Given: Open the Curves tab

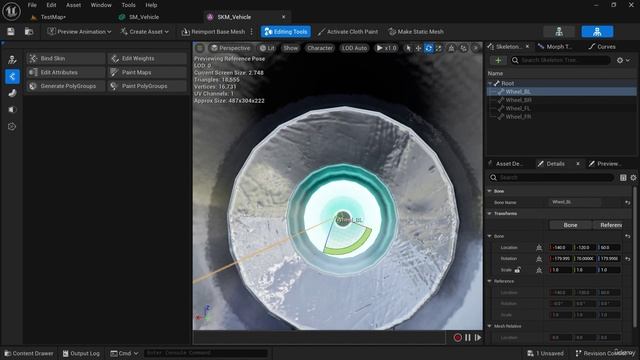Looking at the screenshot, I should click(602, 47).
